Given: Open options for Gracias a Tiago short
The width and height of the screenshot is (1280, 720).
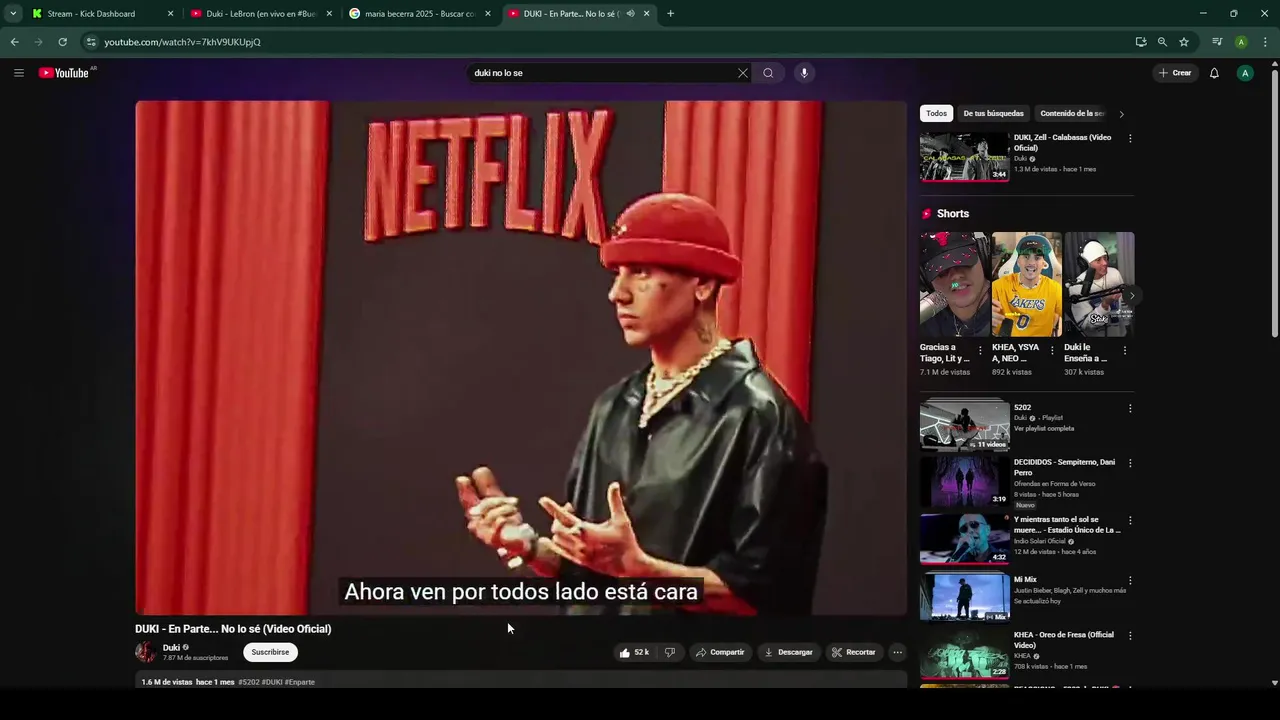Looking at the screenshot, I should (980, 351).
